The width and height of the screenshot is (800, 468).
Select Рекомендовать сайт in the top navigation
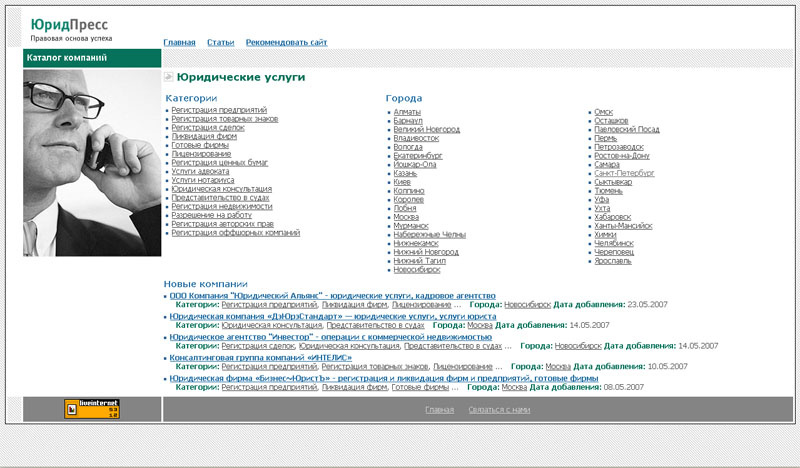pos(286,43)
